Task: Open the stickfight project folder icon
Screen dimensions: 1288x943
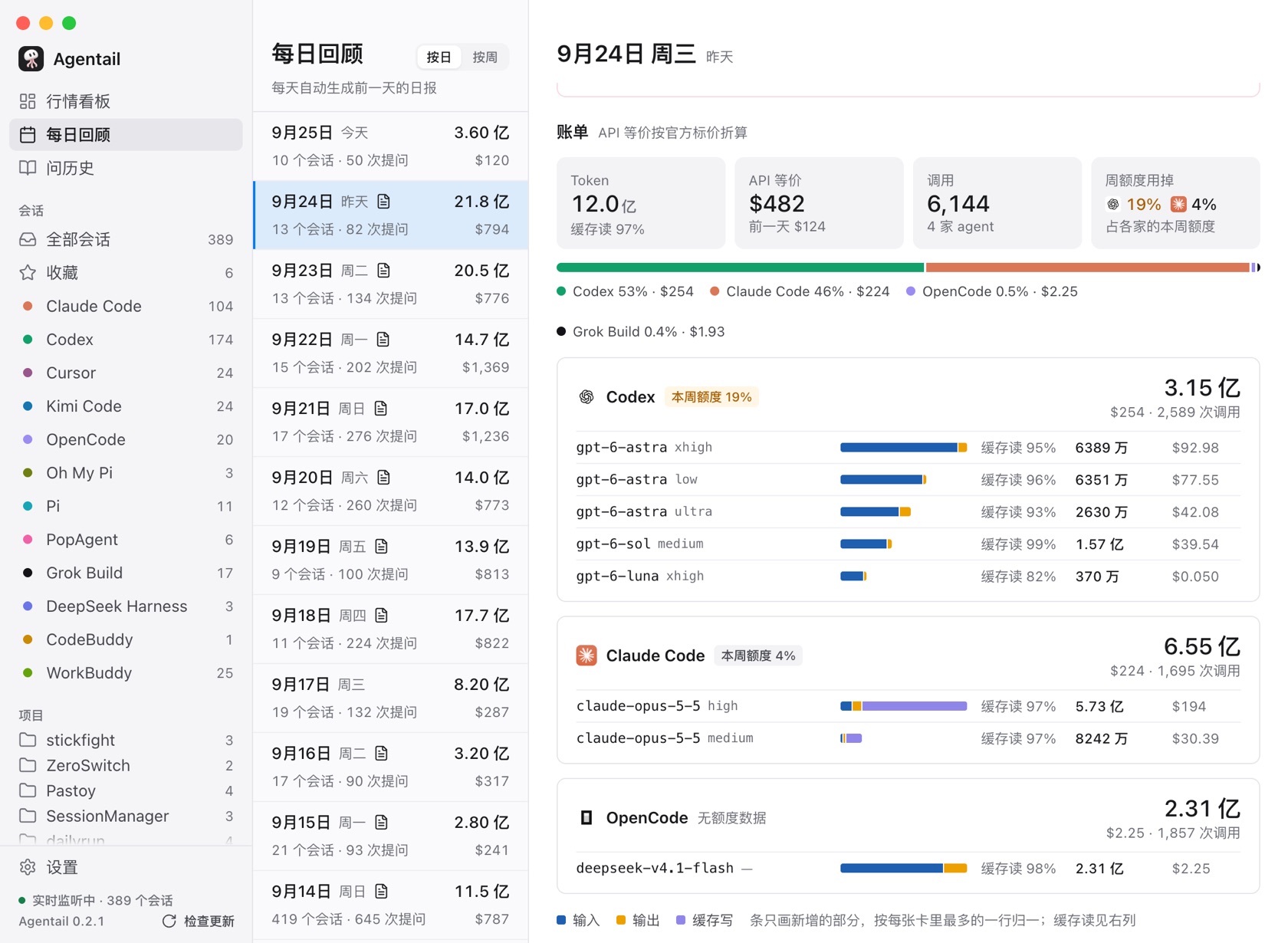Action: (x=28, y=740)
